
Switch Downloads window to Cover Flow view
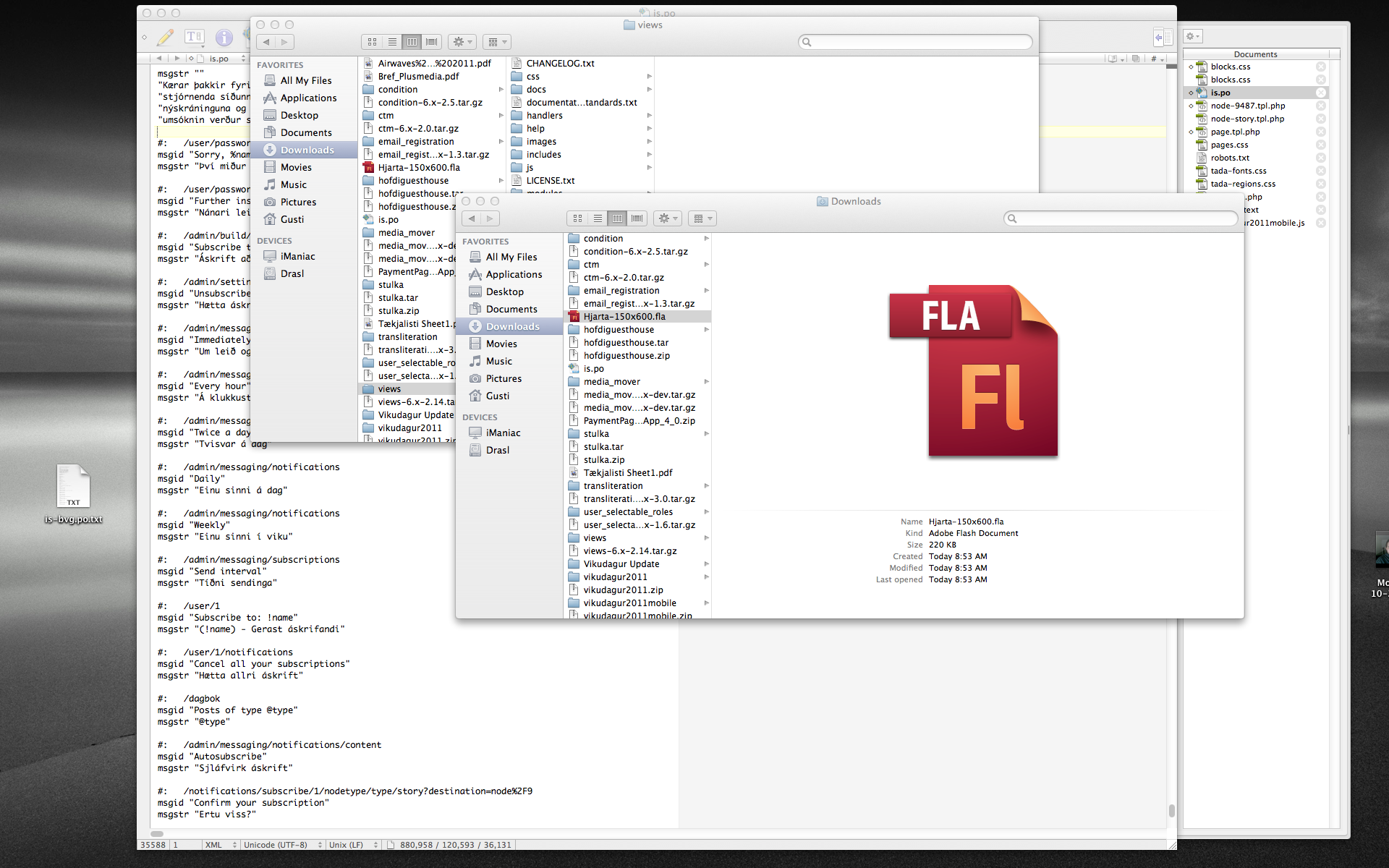click(637, 218)
